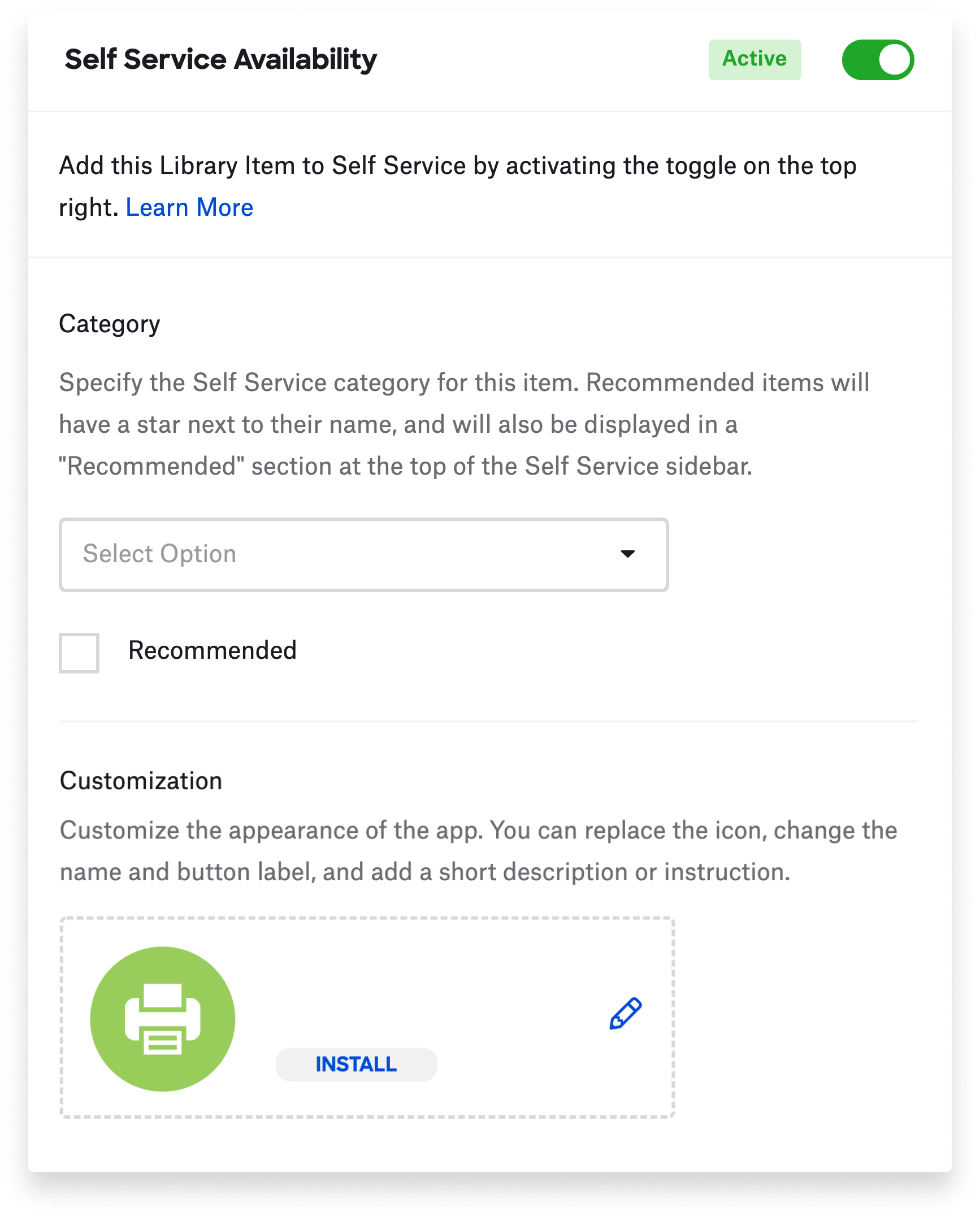Click the Customization section heading
980x1217 pixels.
coord(141,781)
